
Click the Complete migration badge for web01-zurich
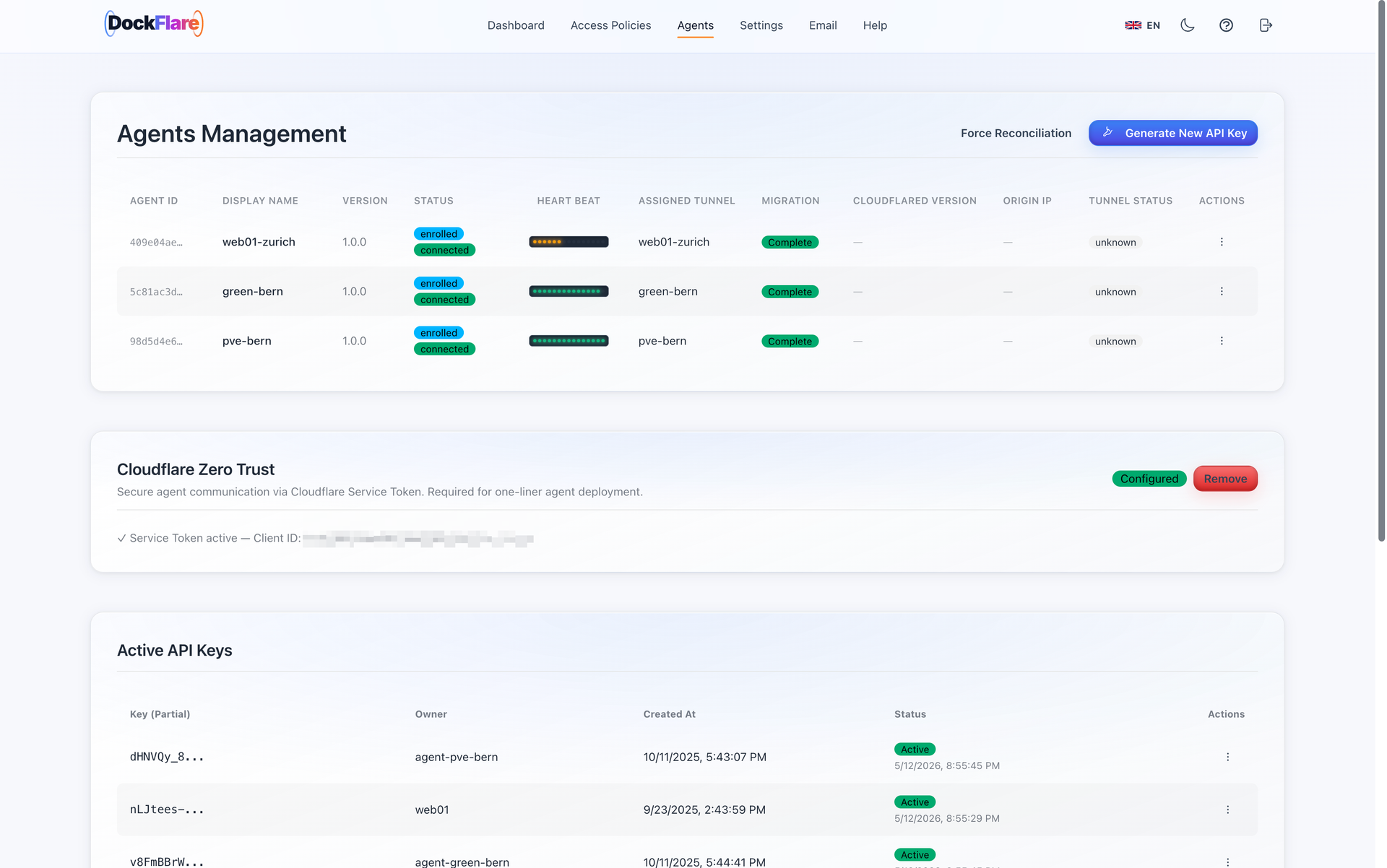pyautogui.click(x=790, y=243)
